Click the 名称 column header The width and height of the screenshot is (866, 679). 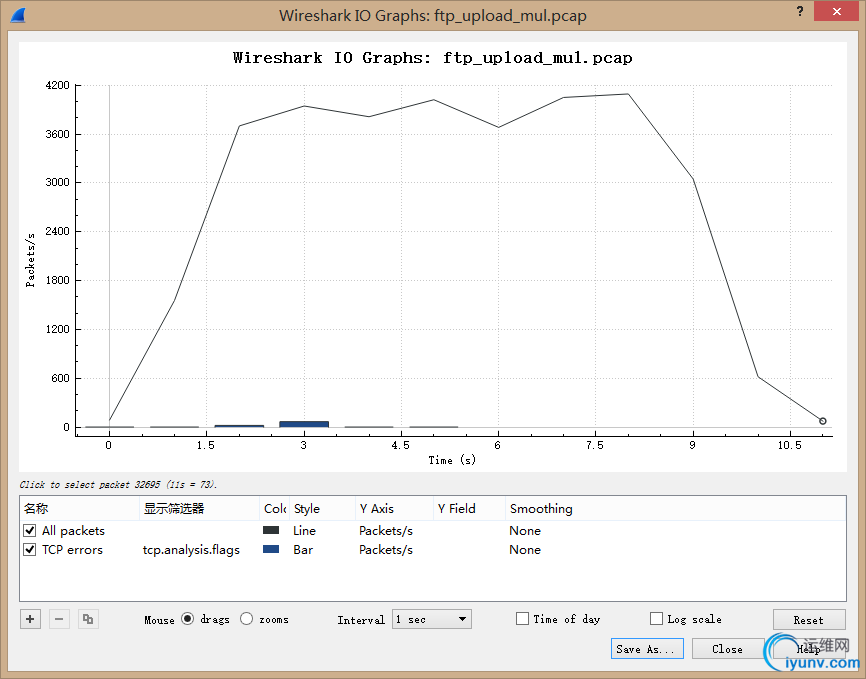[80, 508]
